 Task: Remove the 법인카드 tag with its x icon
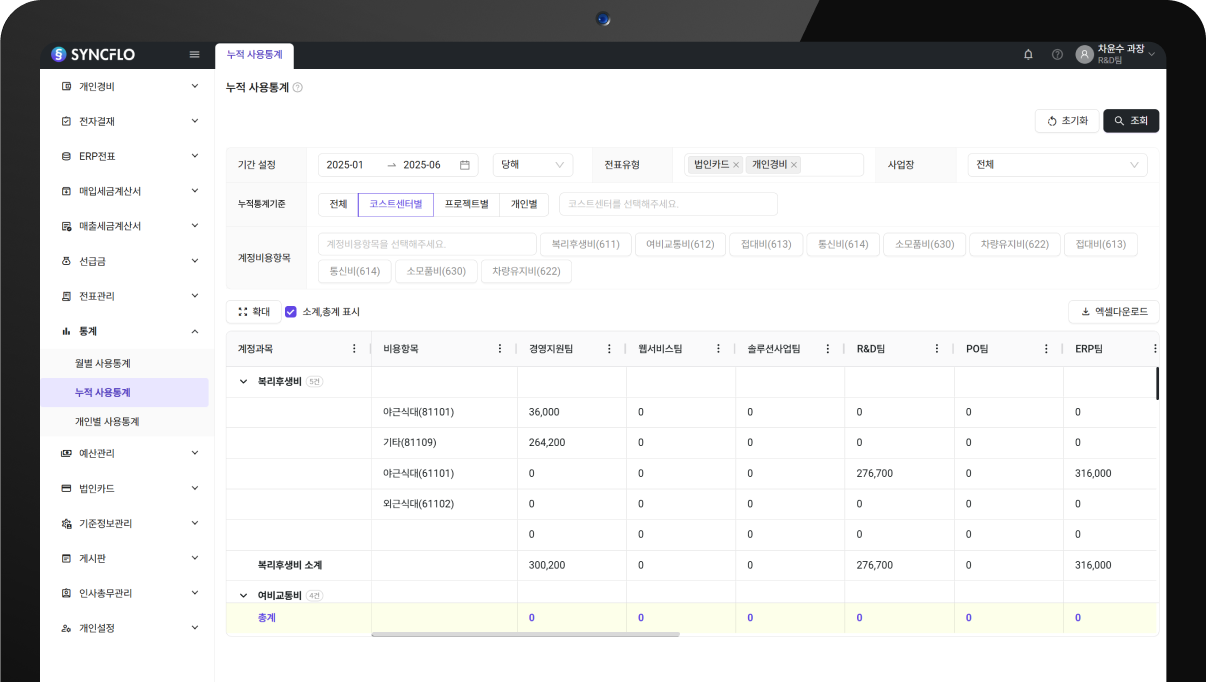pyautogui.click(x=736, y=165)
